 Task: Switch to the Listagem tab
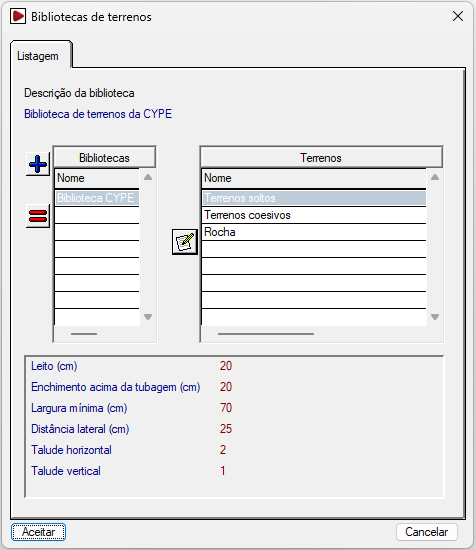(x=38, y=56)
